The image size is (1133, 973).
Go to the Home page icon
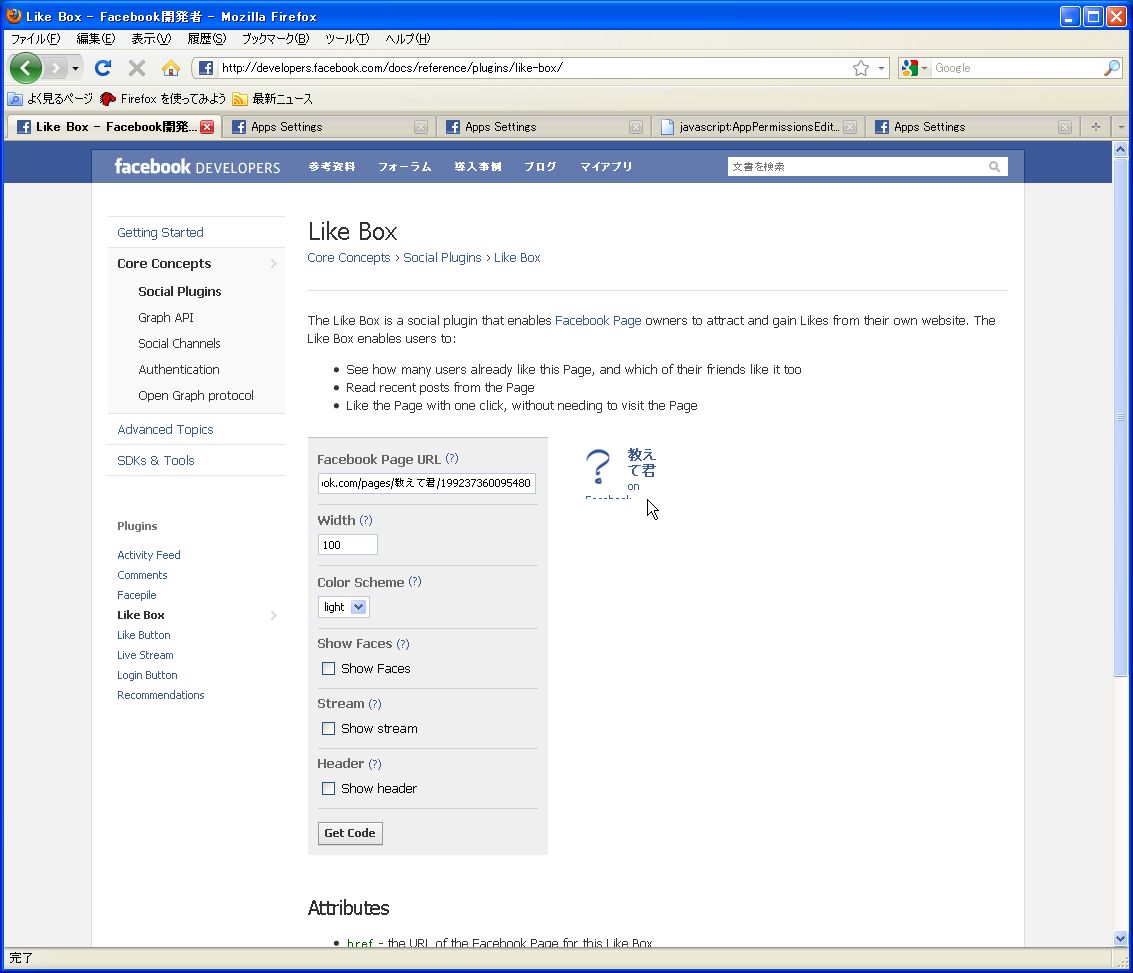pyautogui.click(x=171, y=68)
